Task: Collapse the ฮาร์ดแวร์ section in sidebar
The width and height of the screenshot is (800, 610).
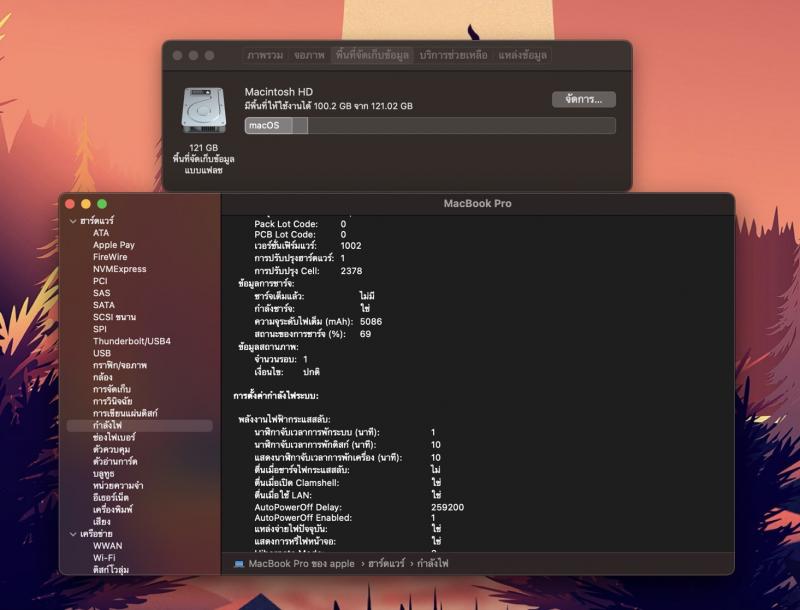Action: click(73, 221)
